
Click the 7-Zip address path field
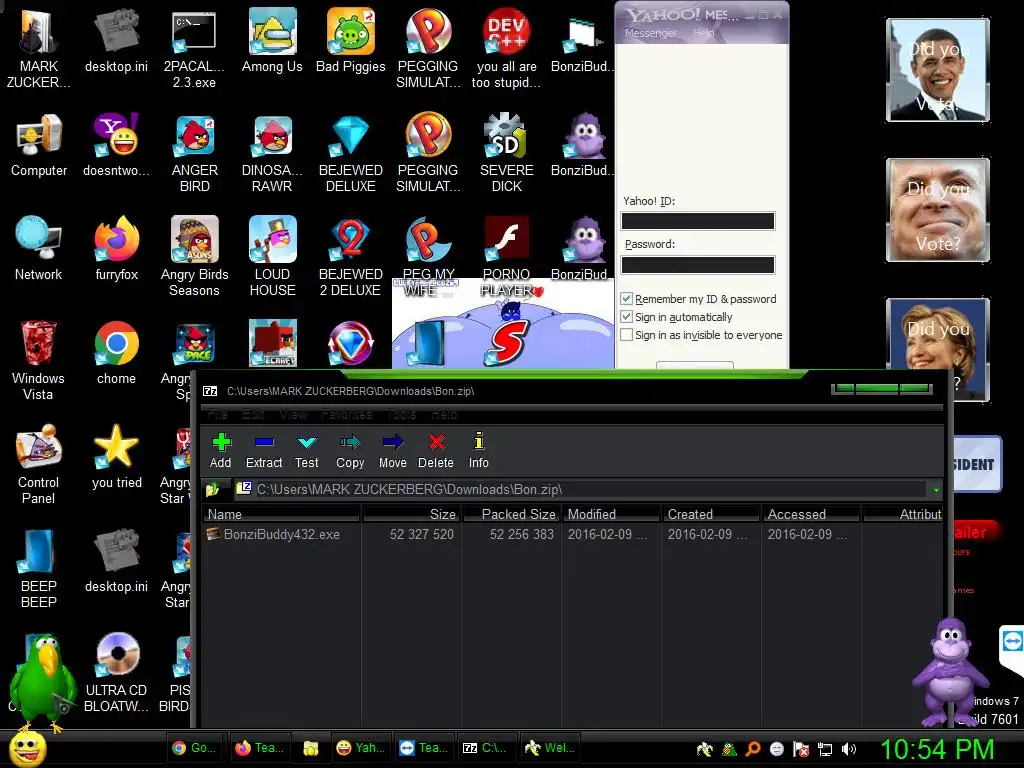pyautogui.click(x=581, y=489)
